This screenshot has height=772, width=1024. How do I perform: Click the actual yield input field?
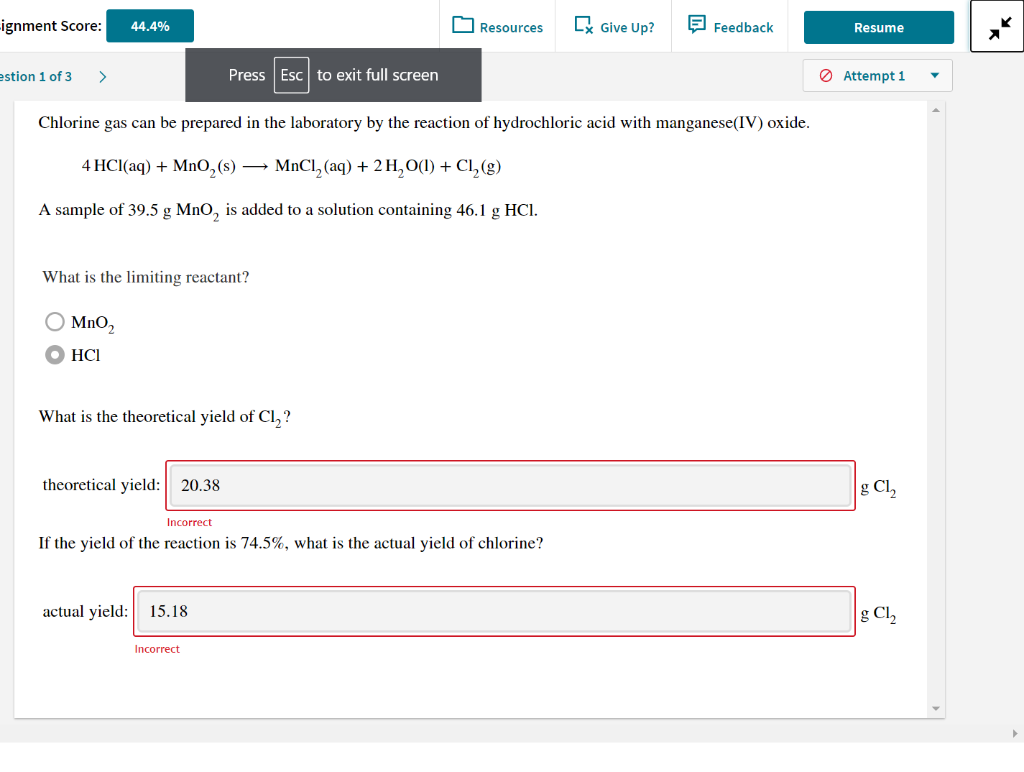pos(494,611)
